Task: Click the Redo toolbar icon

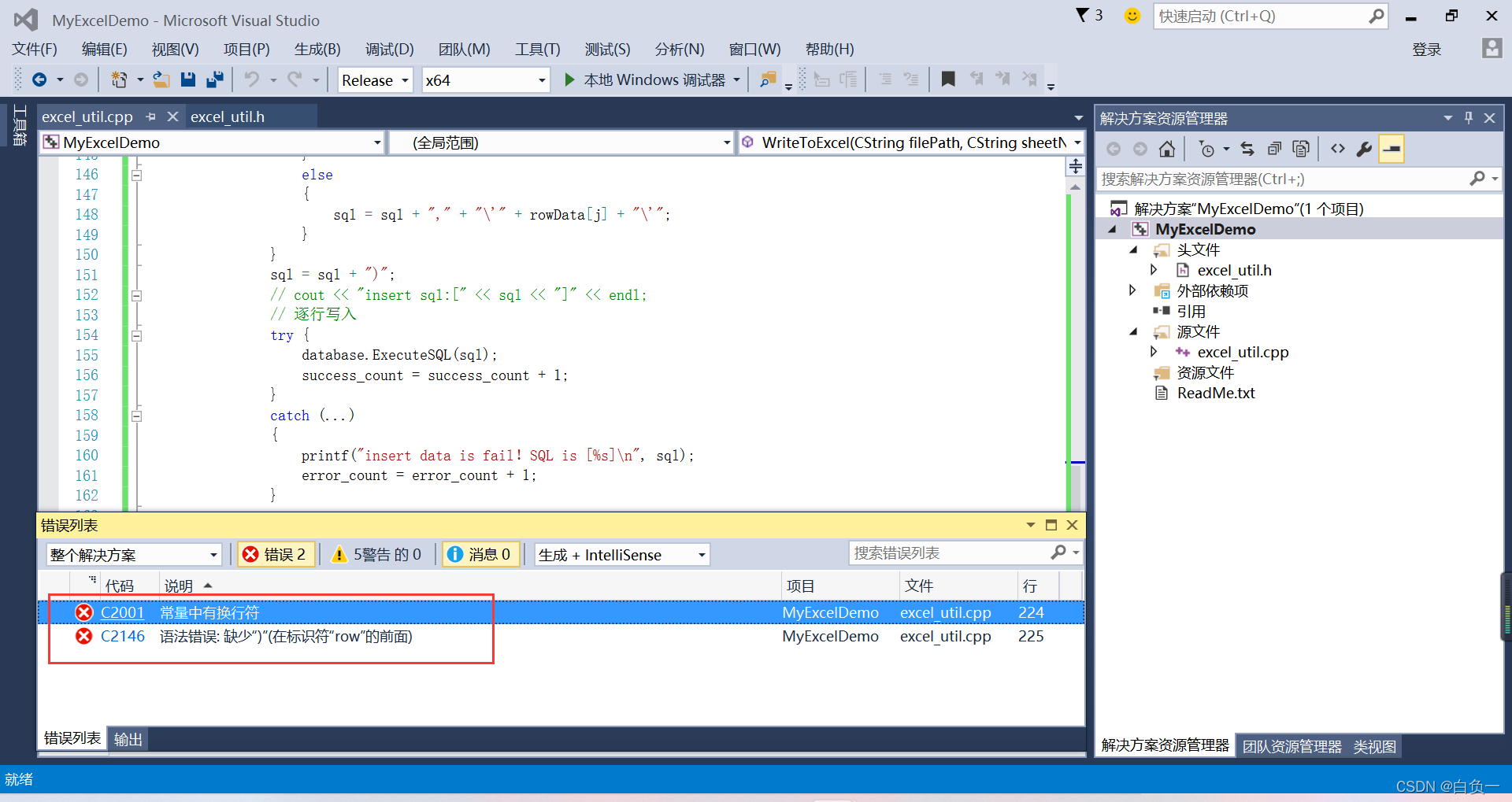Action: 295,79
